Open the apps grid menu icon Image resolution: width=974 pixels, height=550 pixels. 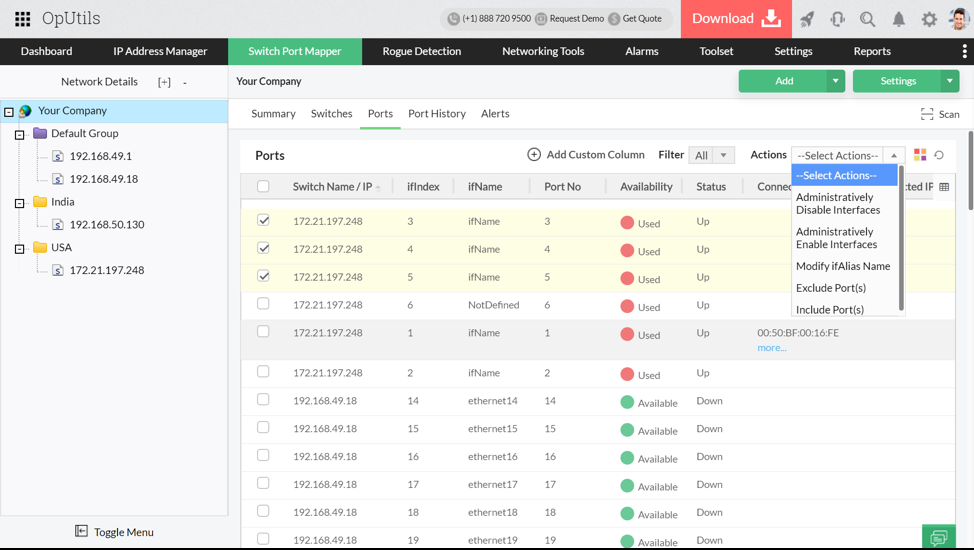pos(22,19)
